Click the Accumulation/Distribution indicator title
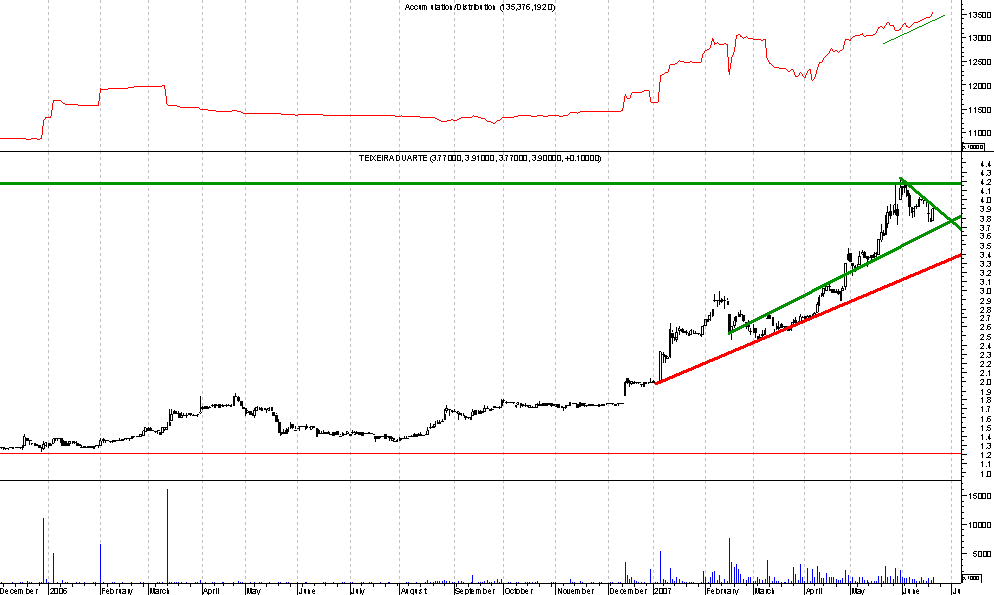This screenshot has height=595, width=994. click(x=480, y=7)
